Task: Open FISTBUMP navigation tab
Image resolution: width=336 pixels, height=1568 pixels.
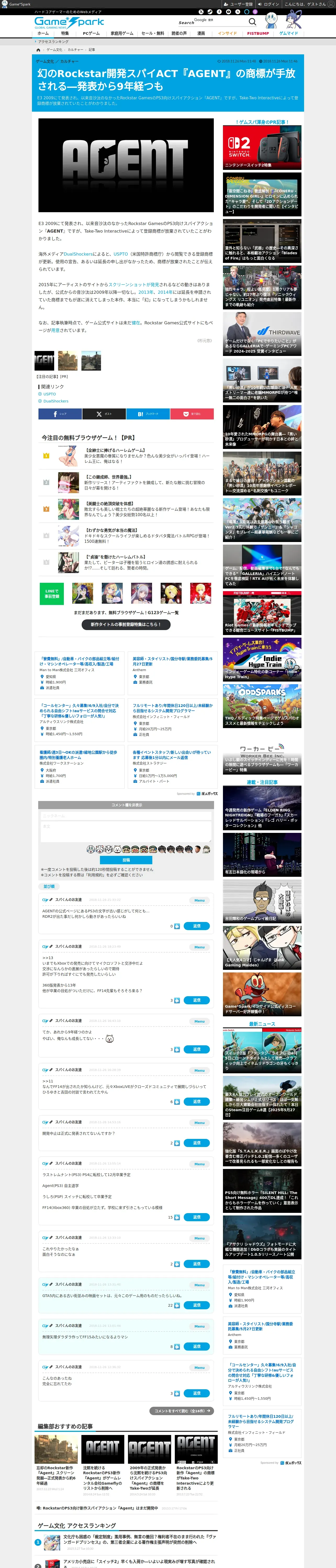Action: 258,33
